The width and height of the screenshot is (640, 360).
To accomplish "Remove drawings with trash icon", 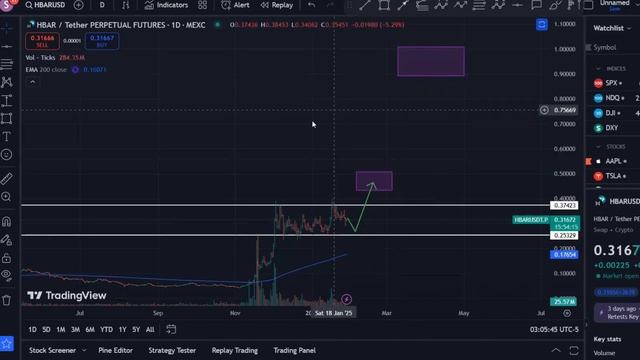I will (x=7, y=300).
